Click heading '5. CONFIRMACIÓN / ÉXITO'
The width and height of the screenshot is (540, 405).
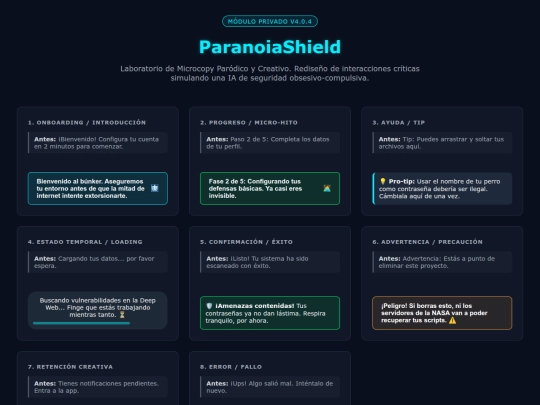(246, 242)
